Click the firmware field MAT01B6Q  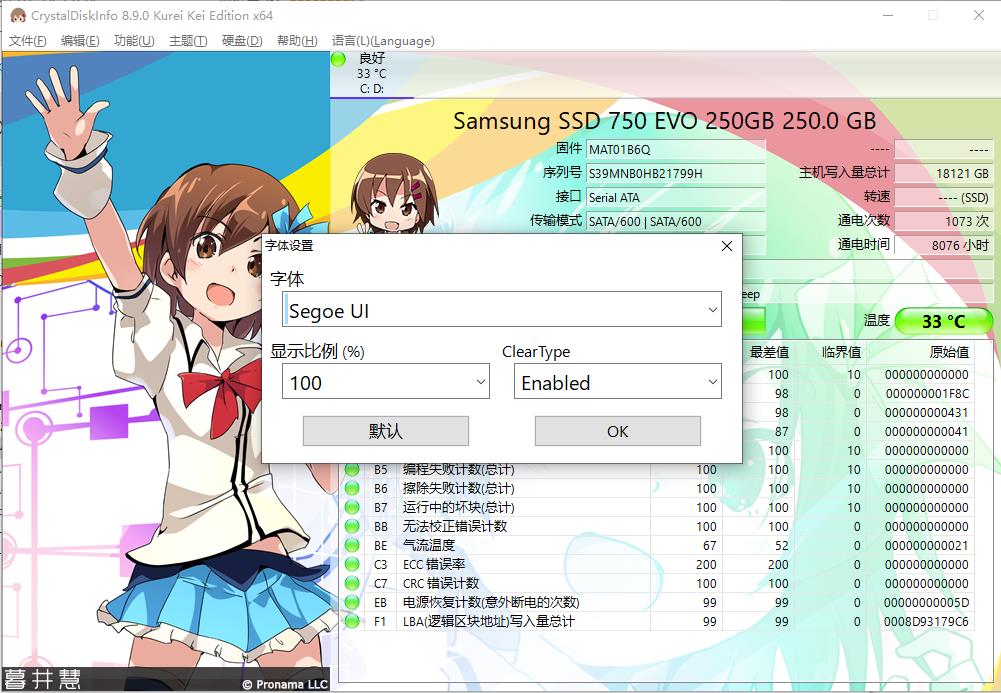675,149
